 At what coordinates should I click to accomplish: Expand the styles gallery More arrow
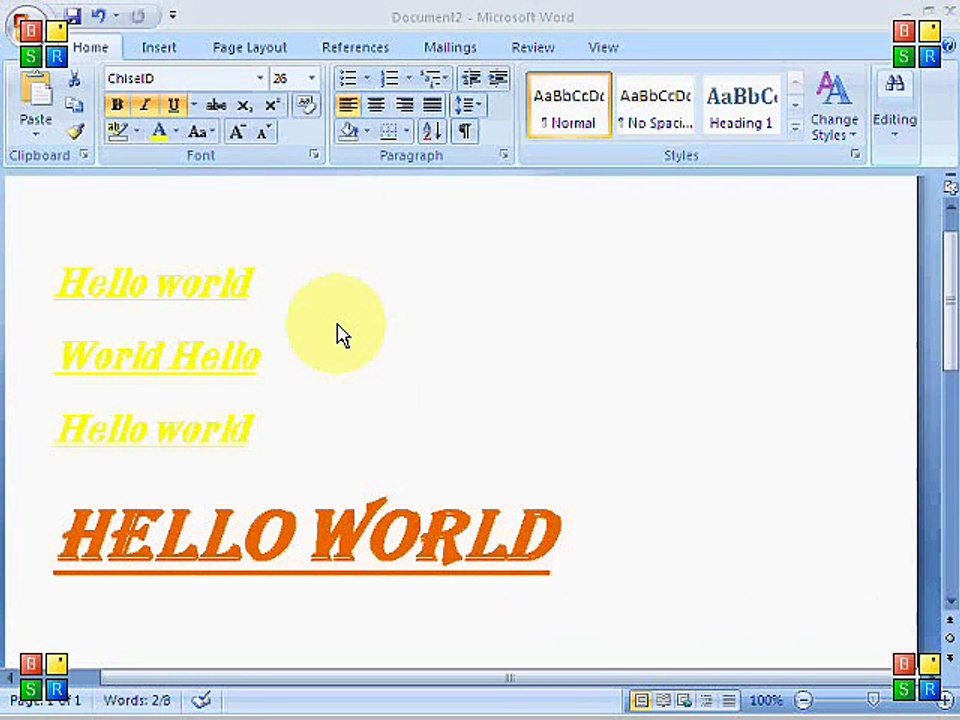pos(795,128)
